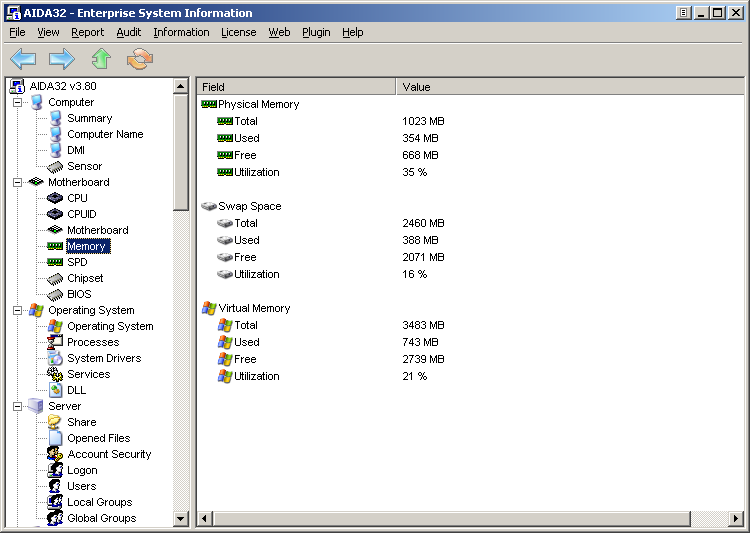Click the green Up arrow toolbar icon
The width and height of the screenshot is (750, 533).
[100, 60]
